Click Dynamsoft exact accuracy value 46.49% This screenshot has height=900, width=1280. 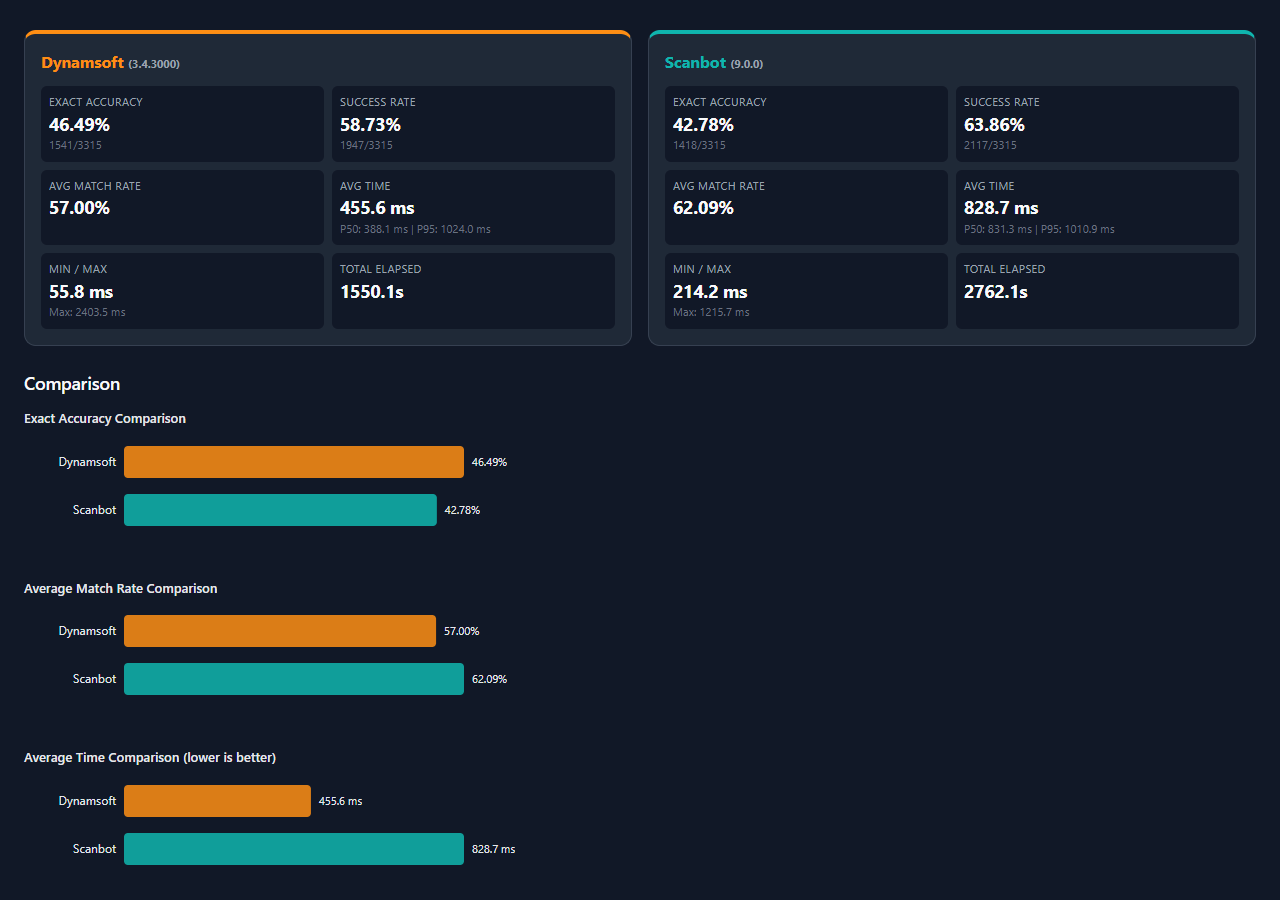(x=79, y=125)
